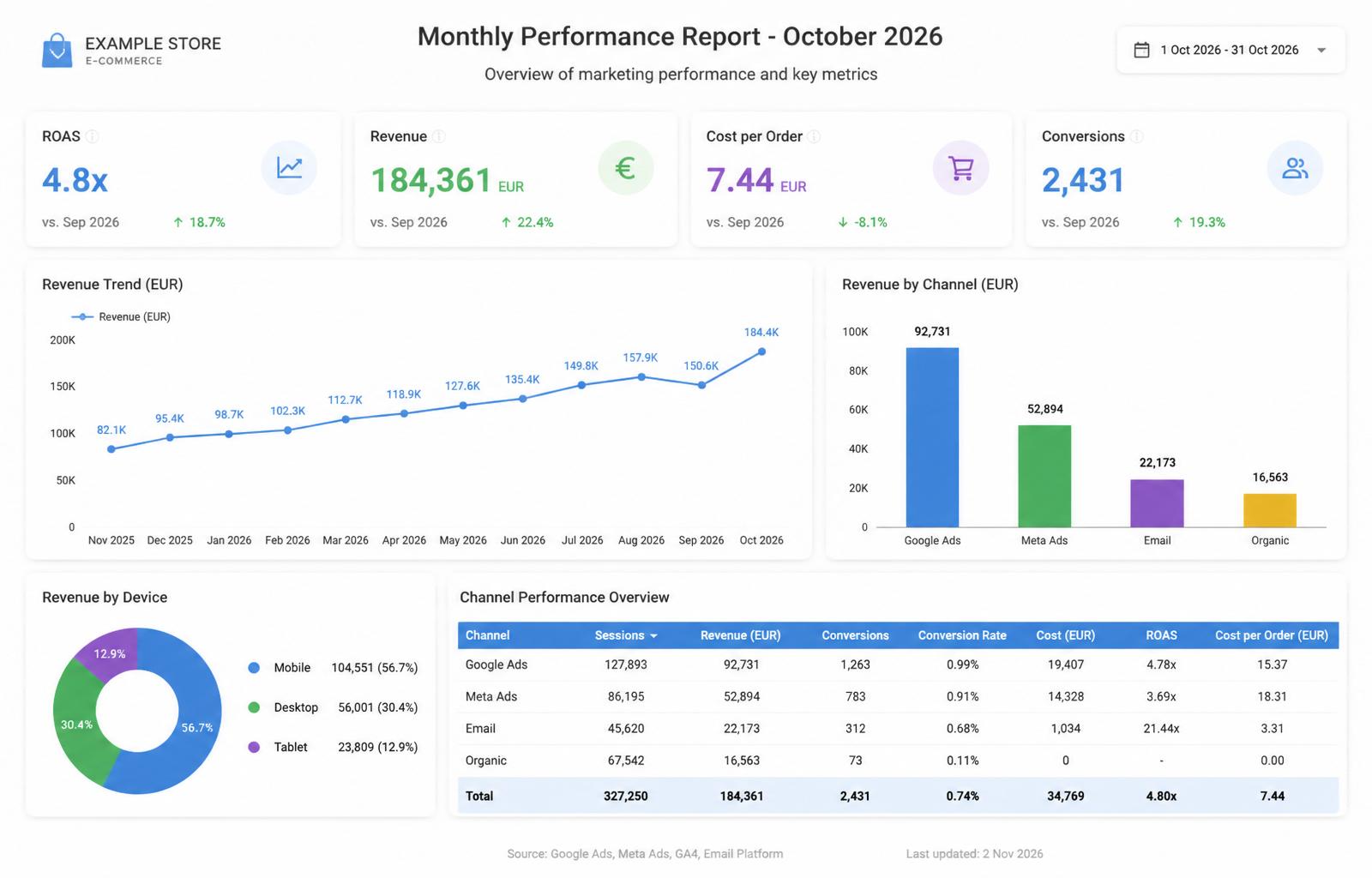1372x878 pixels.
Task: Click the Channel Performance Overview heading
Action: [x=564, y=598]
